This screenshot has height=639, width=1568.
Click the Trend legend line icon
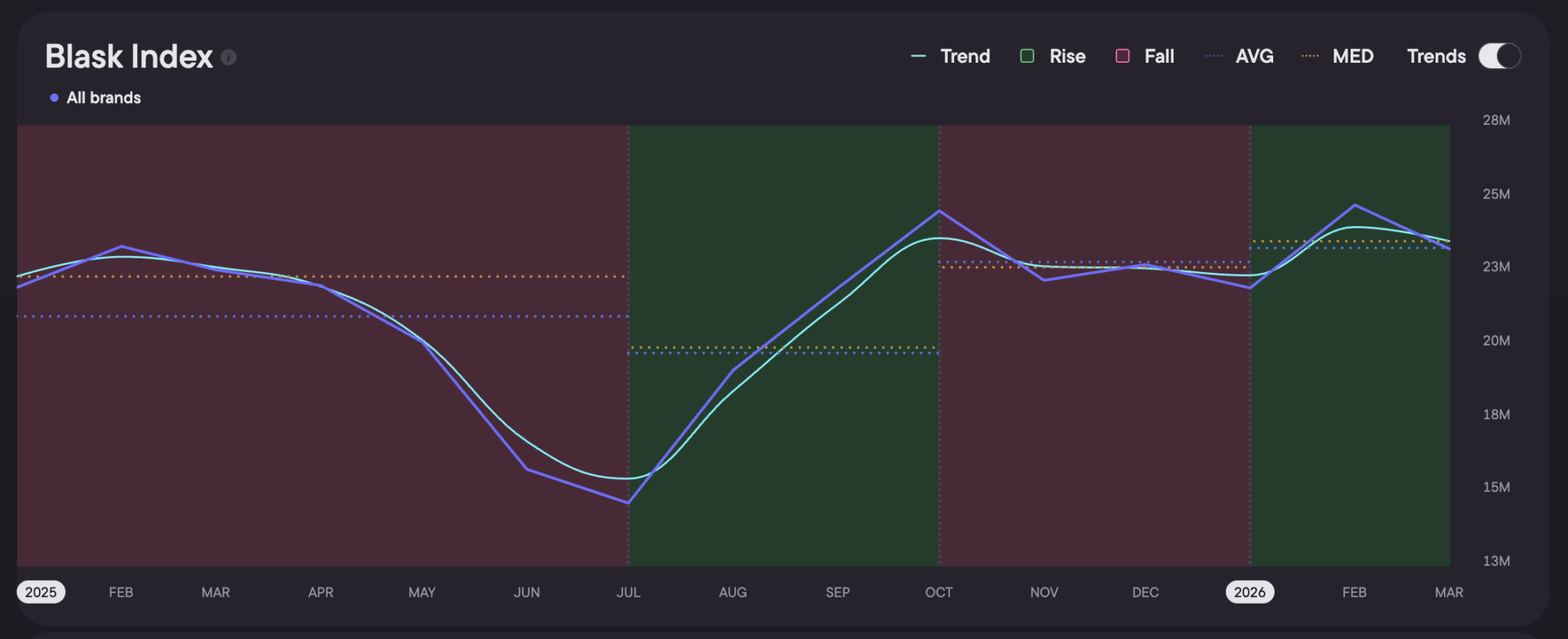tap(919, 56)
